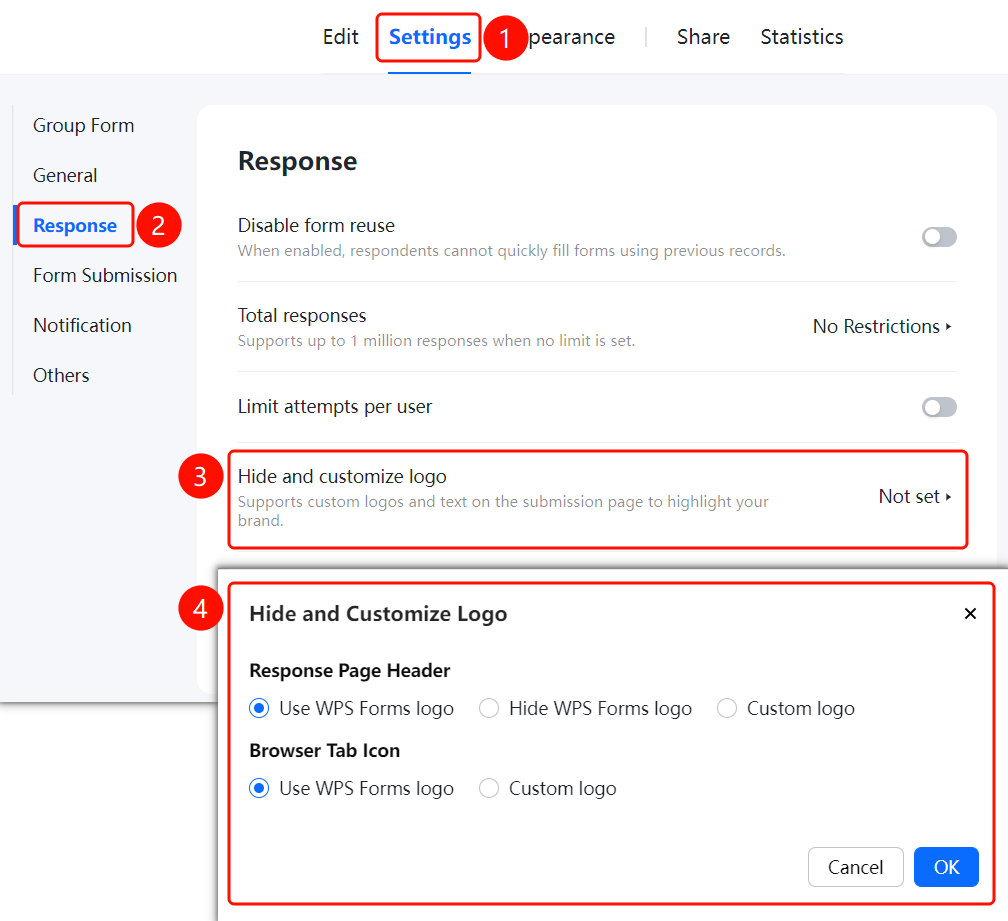The image size is (1008, 921).
Task: Close the Hide and Customize Logo dialog
Action: coord(970,614)
